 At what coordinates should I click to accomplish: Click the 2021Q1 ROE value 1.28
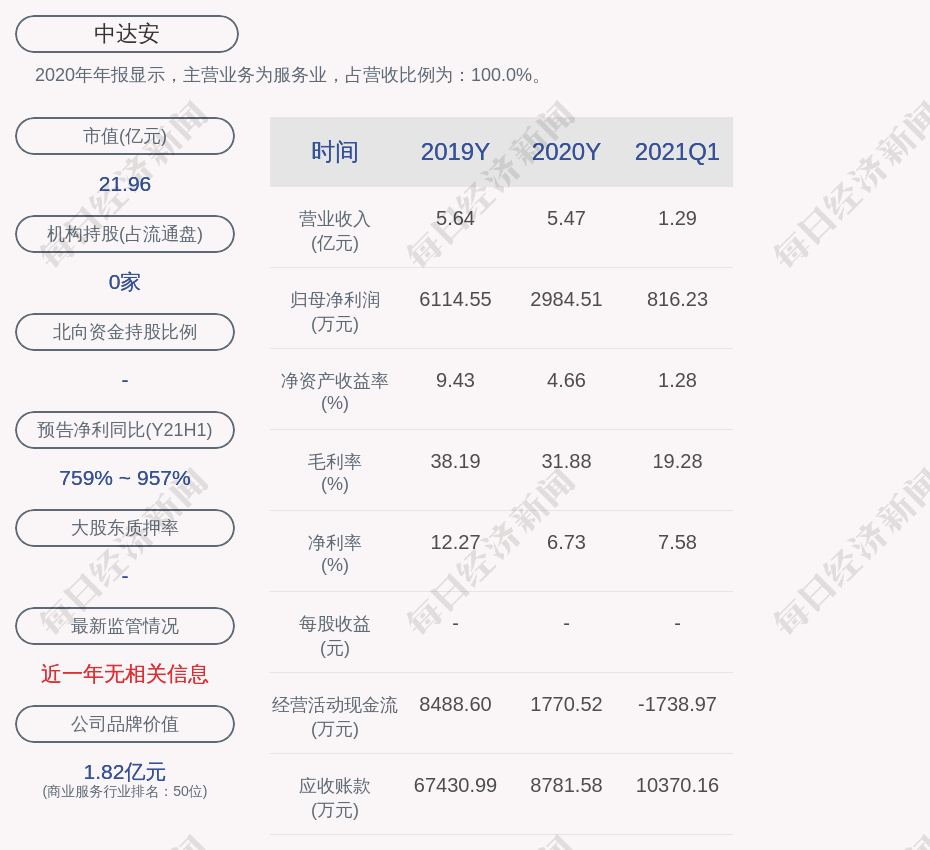[677, 380]
